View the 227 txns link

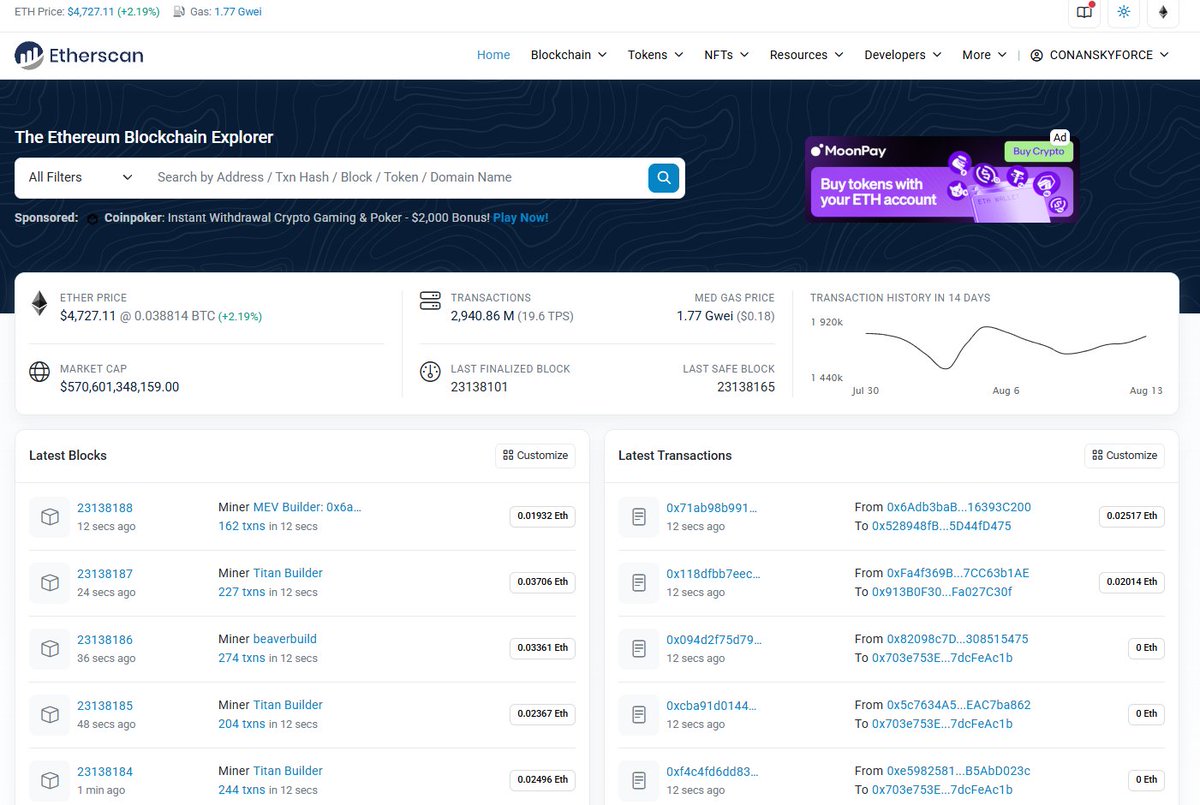[x=242, y=592]
